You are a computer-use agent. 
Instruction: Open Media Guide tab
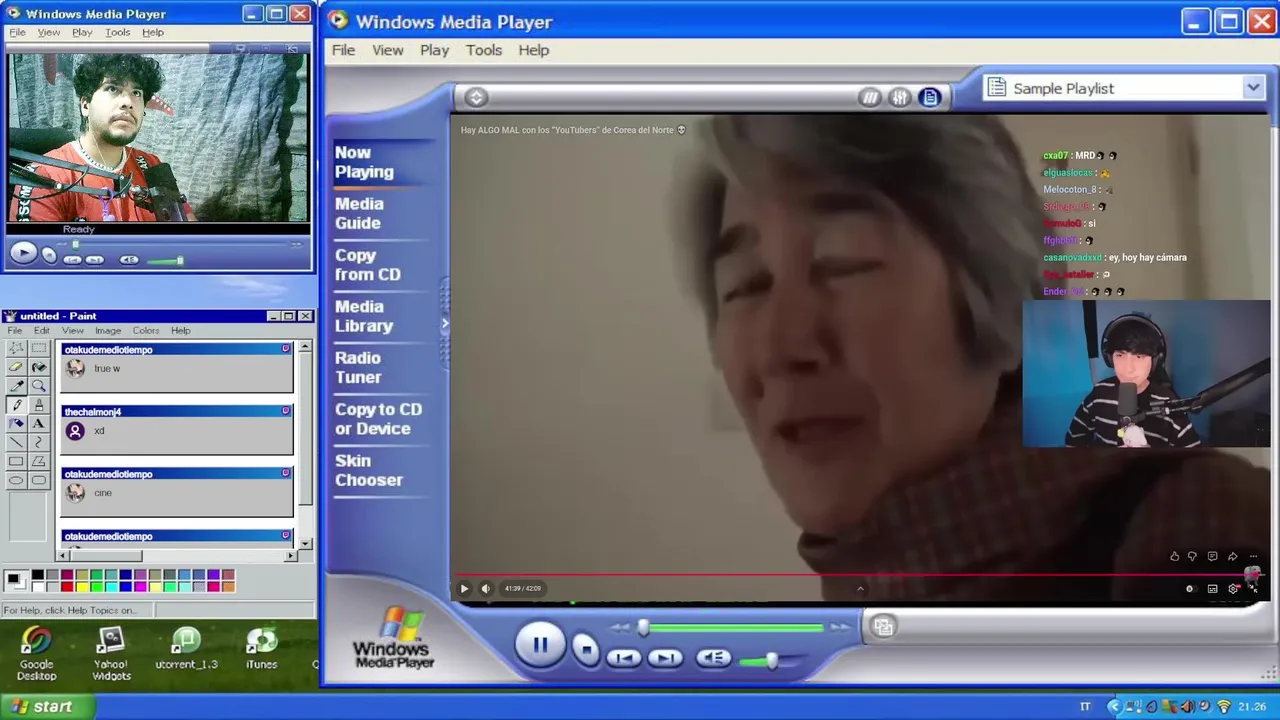point(359,213)
